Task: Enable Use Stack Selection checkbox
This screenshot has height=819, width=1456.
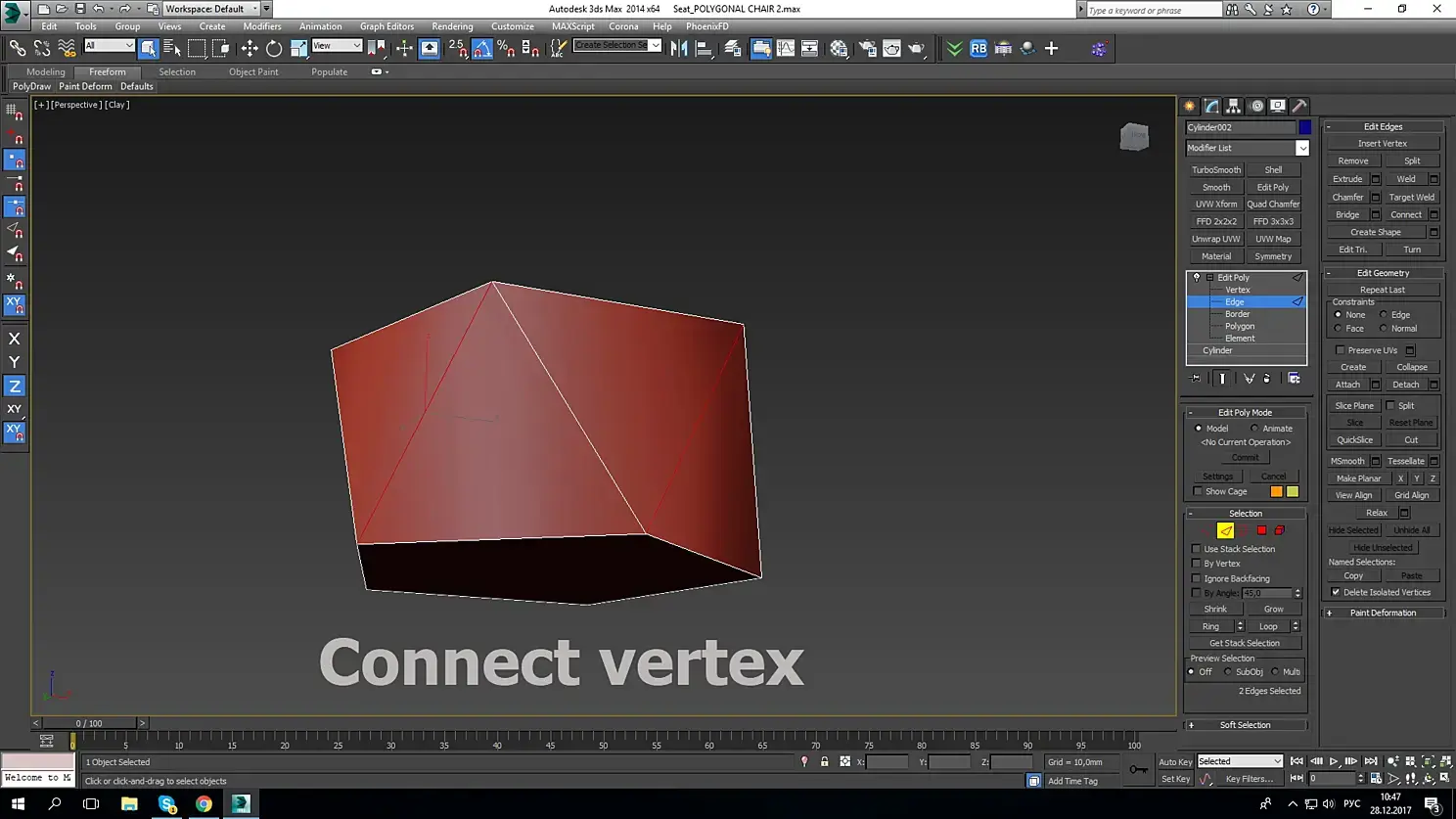Action: click(x=1197, y=549)
